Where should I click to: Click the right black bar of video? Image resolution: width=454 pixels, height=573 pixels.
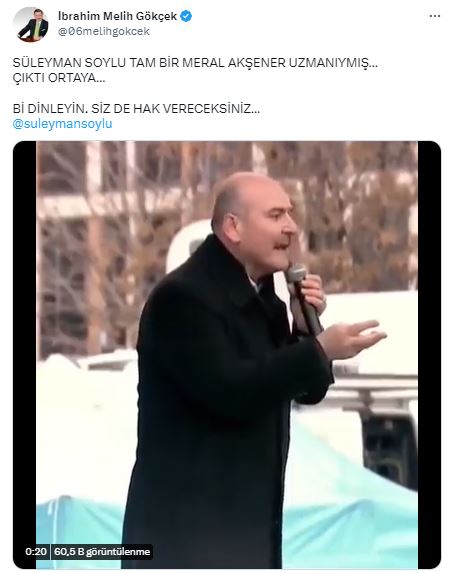[429, 355]
